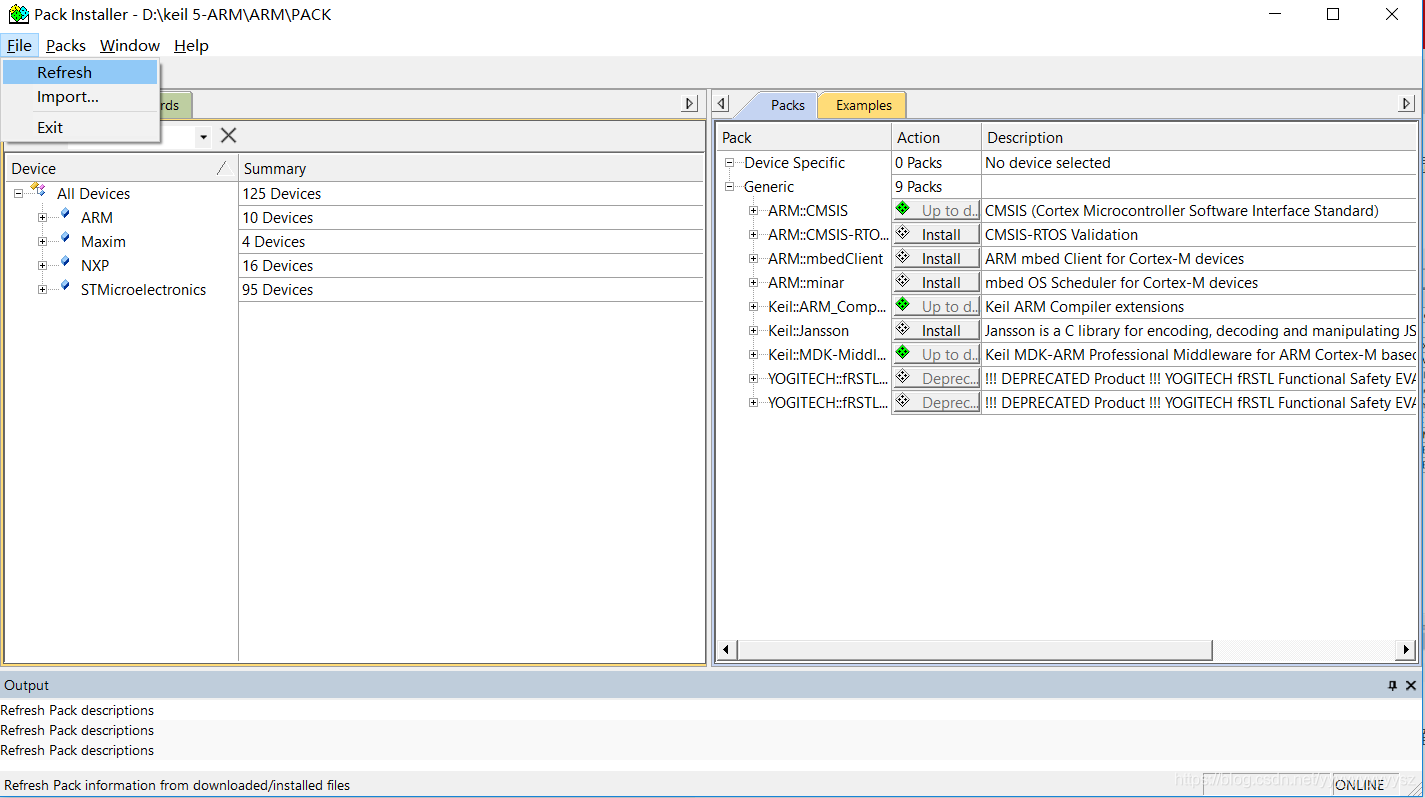Viewport: 1425px width, 798px height.
Task: Expand the ARM::minar pack
Action: coord(754,283)
